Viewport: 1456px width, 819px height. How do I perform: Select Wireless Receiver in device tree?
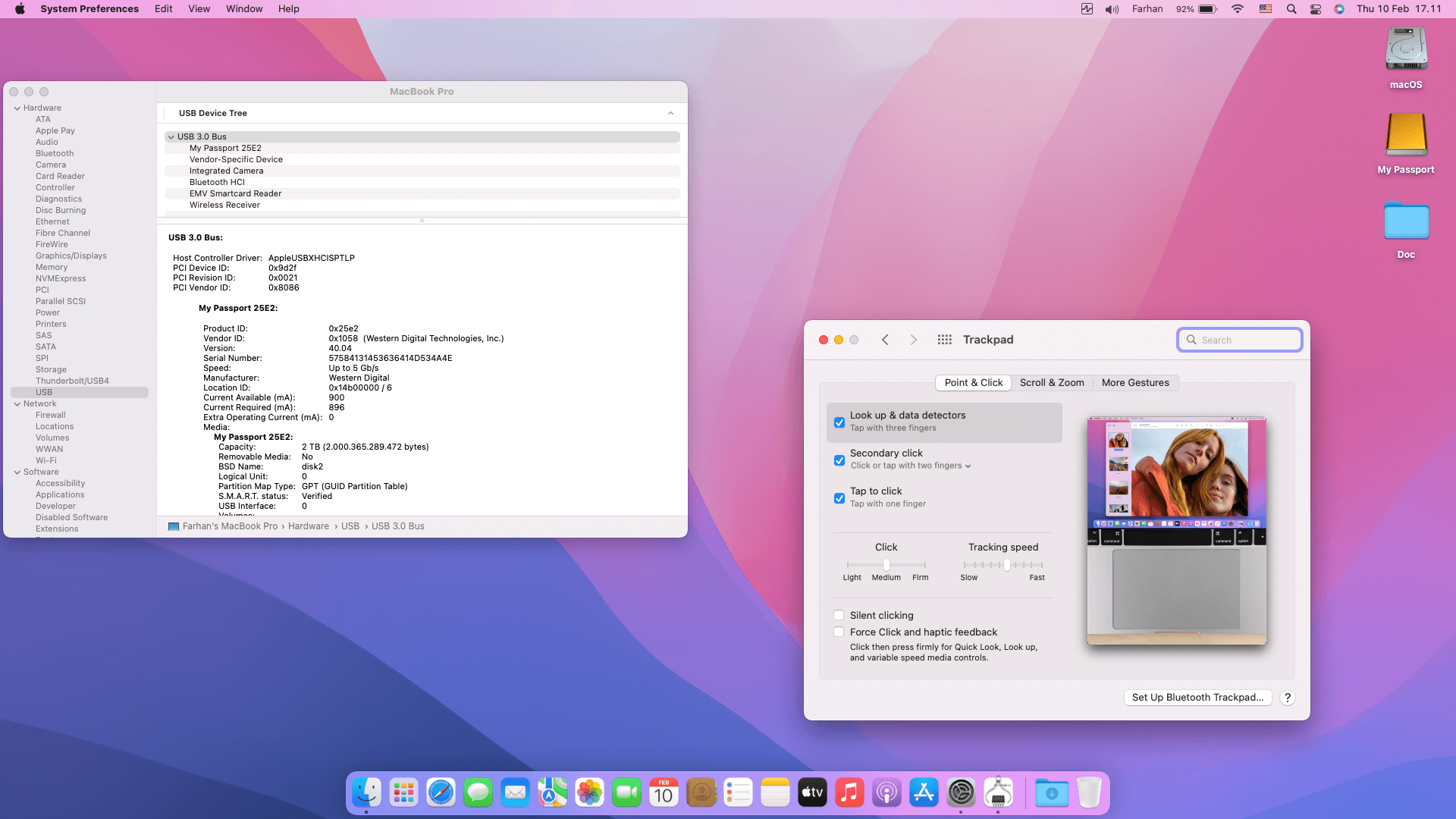pos(224,205)
